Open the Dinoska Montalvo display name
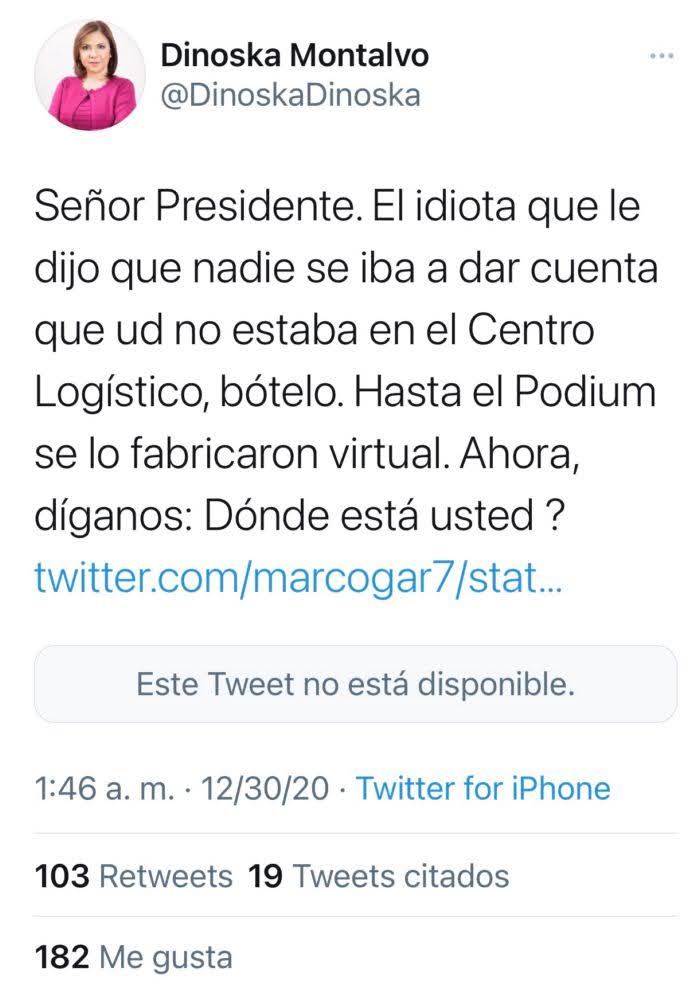 [294, 55]
